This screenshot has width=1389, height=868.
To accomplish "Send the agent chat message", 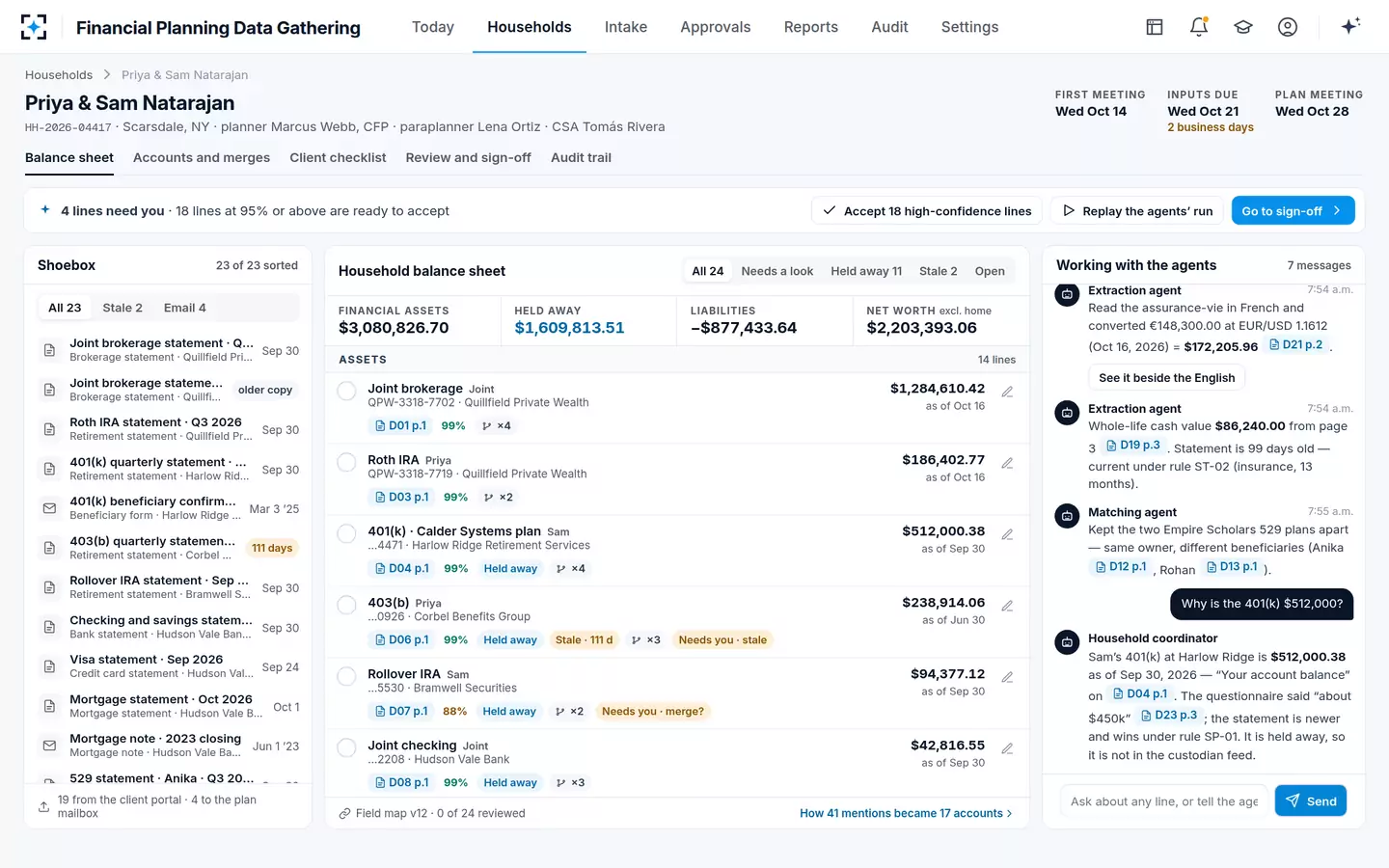I will (x=1311, y=800).
